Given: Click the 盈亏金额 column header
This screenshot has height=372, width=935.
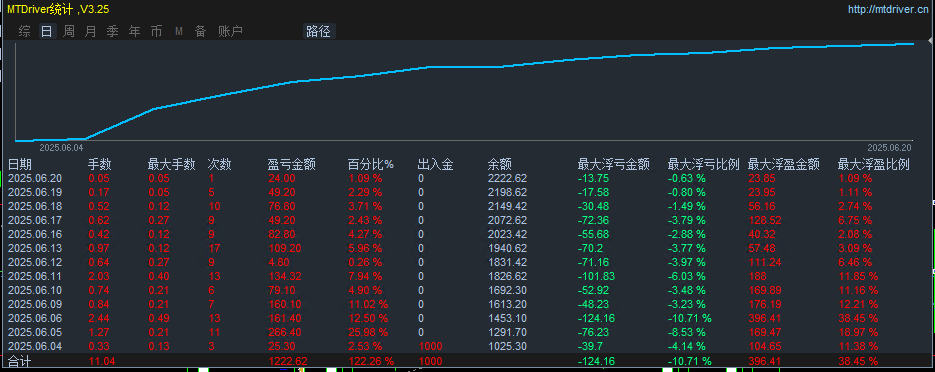Looking at the screenshot, I should point(292,165).
